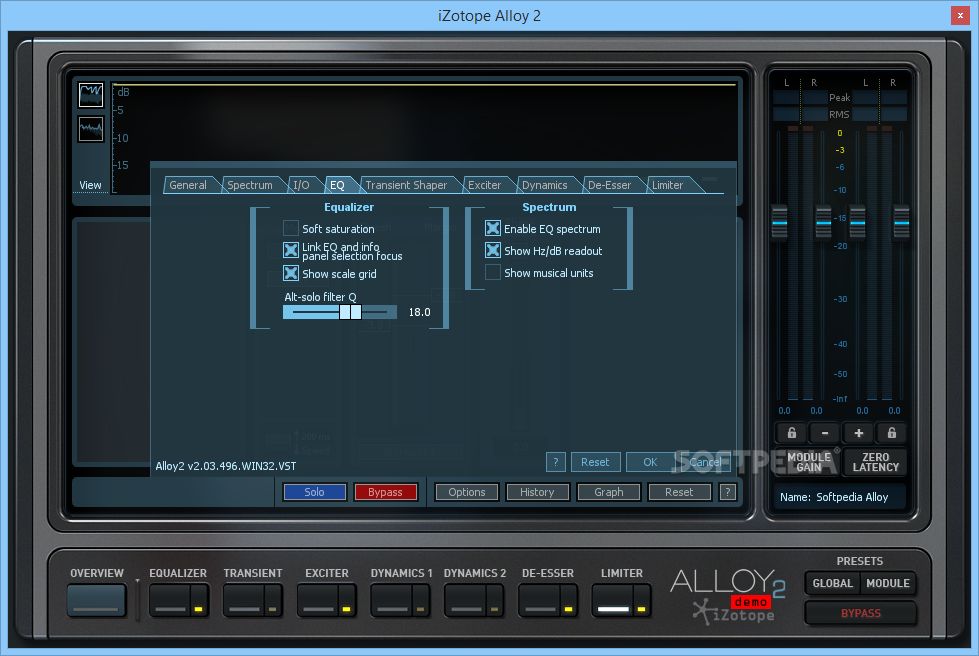Image resolution: width=979 pixels, height=656 pixels.
Task: Toggle the Dynamics 2 module power light
Action: 494,609
